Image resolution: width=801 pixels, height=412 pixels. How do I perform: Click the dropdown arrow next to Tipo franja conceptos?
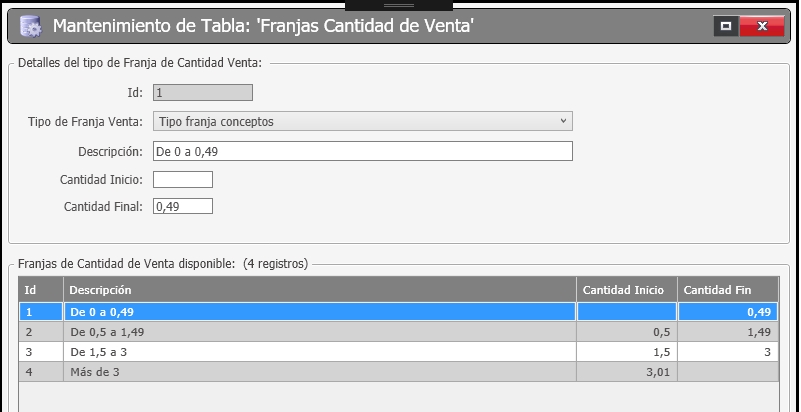point(563,122)
